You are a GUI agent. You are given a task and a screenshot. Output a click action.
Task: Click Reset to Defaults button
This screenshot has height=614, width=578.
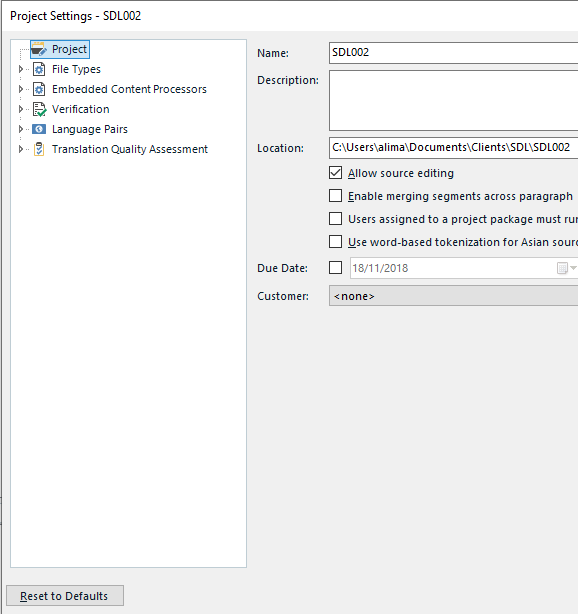(65, 596)
